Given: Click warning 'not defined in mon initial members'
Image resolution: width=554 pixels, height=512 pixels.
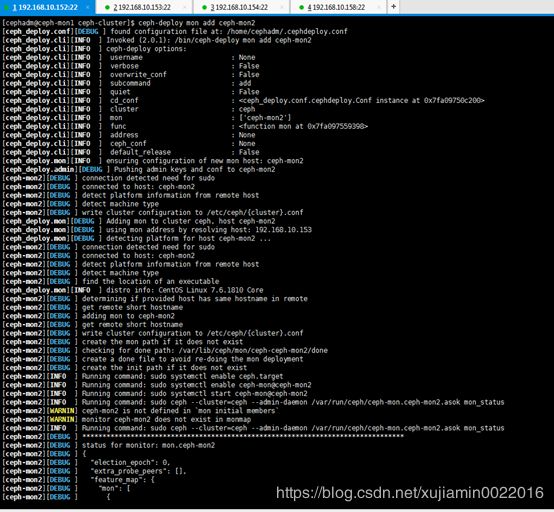Looking at the screenshot, I should click(141, 411).
